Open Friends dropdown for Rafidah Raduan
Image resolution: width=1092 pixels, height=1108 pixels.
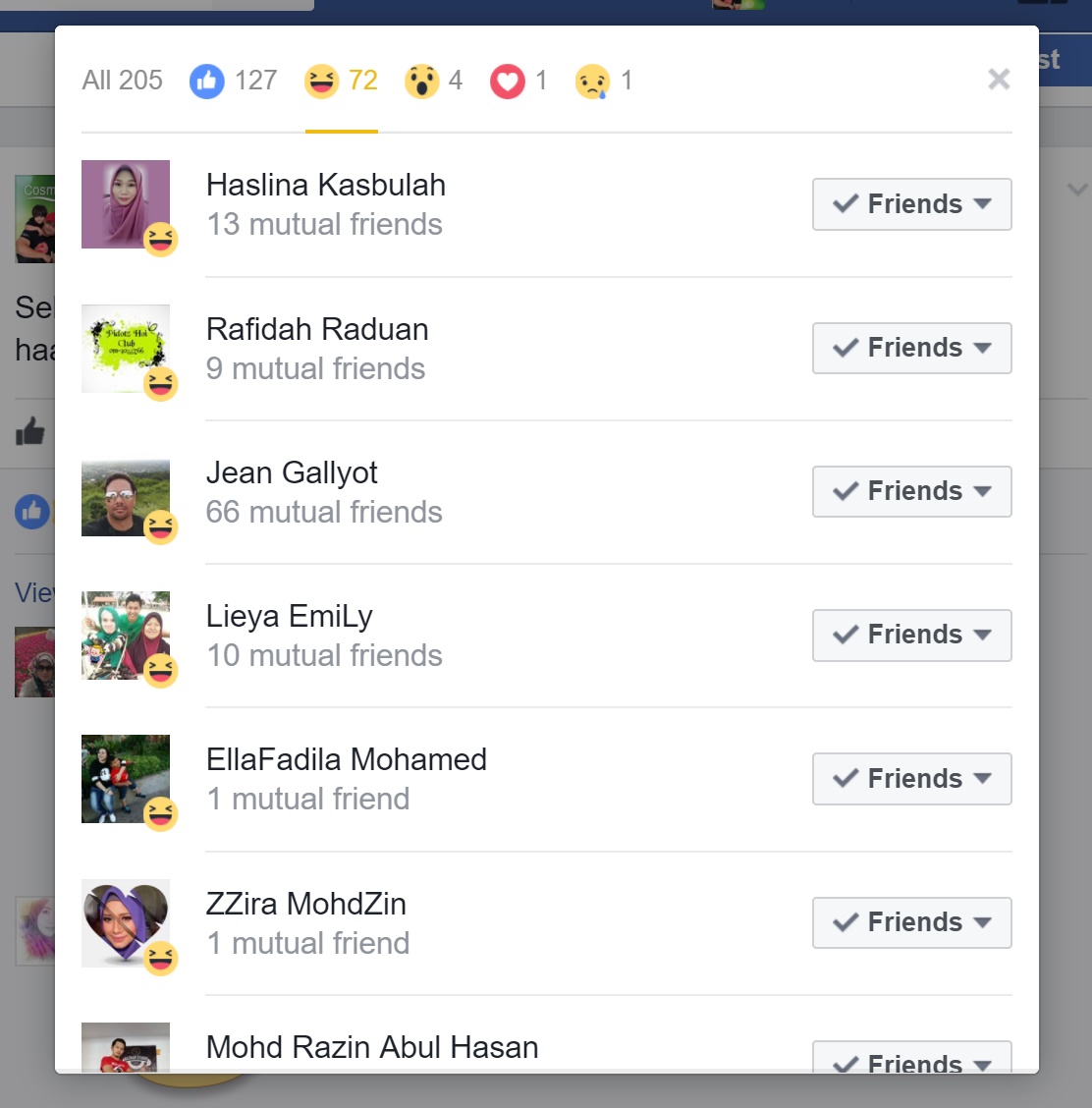pyautogui.click(x=912, y=348)
